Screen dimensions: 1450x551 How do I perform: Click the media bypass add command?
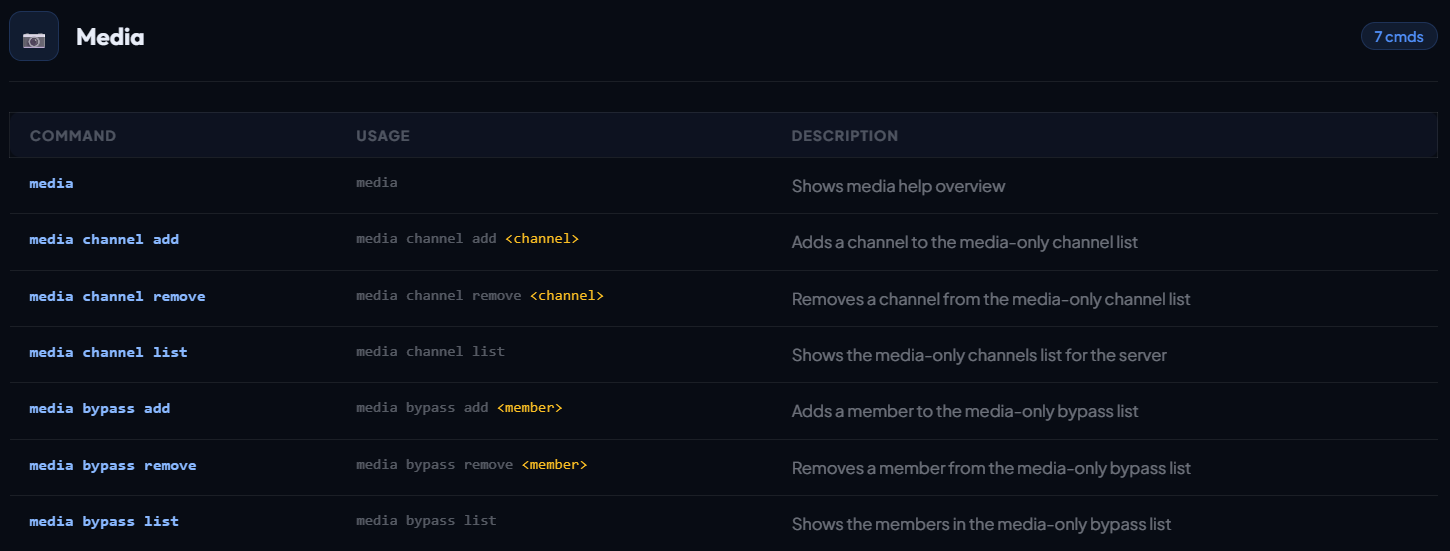tap(100, 409)
